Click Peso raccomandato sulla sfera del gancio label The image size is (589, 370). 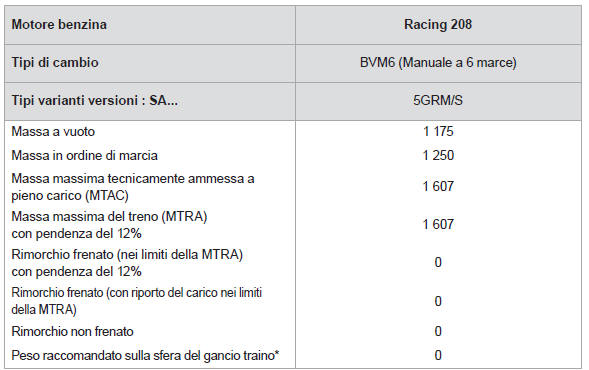(145, 355)
